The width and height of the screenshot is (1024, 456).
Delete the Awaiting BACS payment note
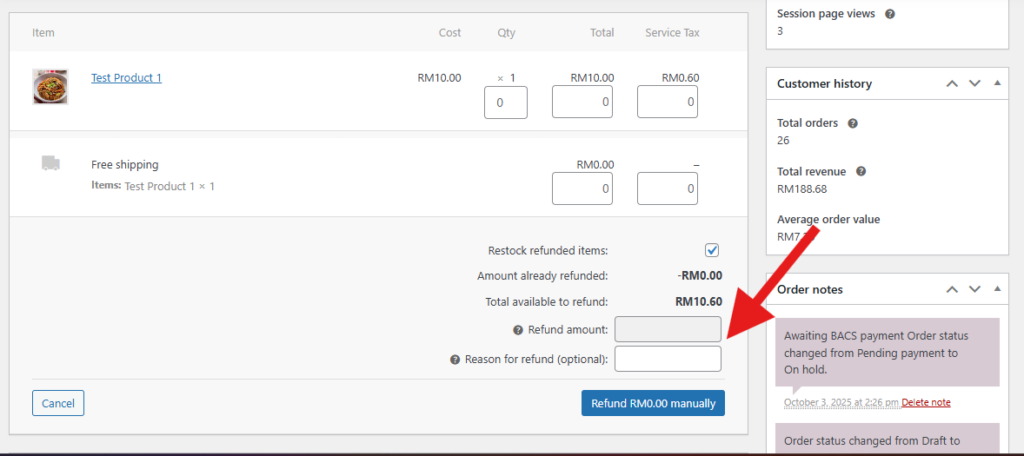pyautogui.click(x=926, y=402)
